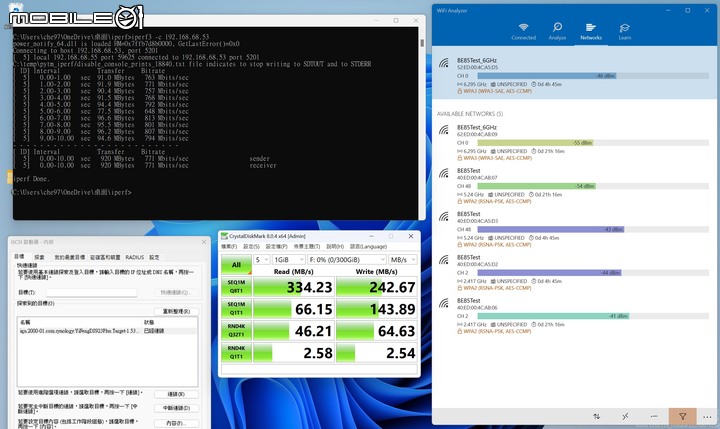Select the 我的最愛目標 tab in the iSCSI dialog

(69, 257)
